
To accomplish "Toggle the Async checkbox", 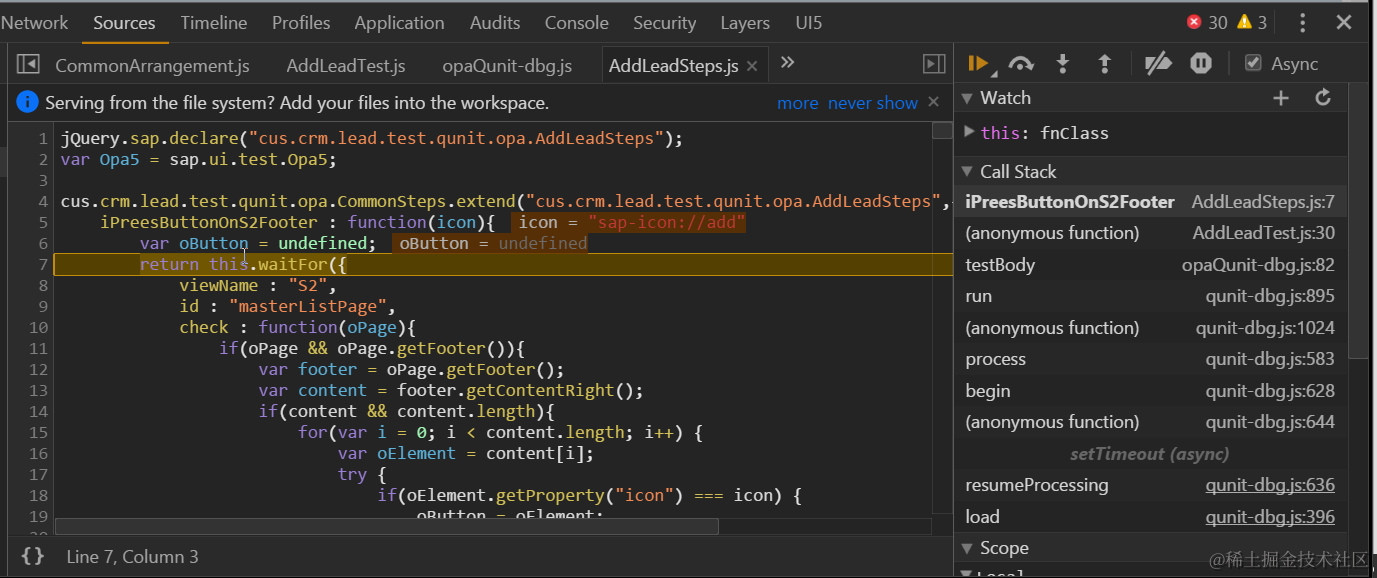I will point(1253,63).
